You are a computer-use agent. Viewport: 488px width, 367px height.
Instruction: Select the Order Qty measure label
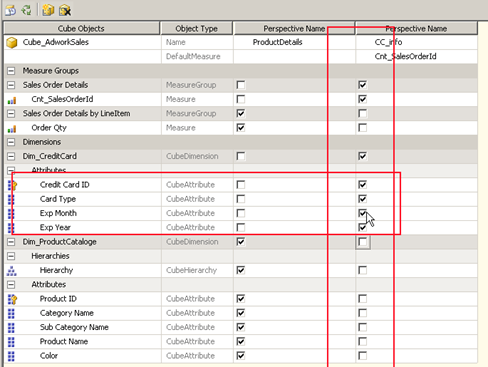(x=49, y=128)
